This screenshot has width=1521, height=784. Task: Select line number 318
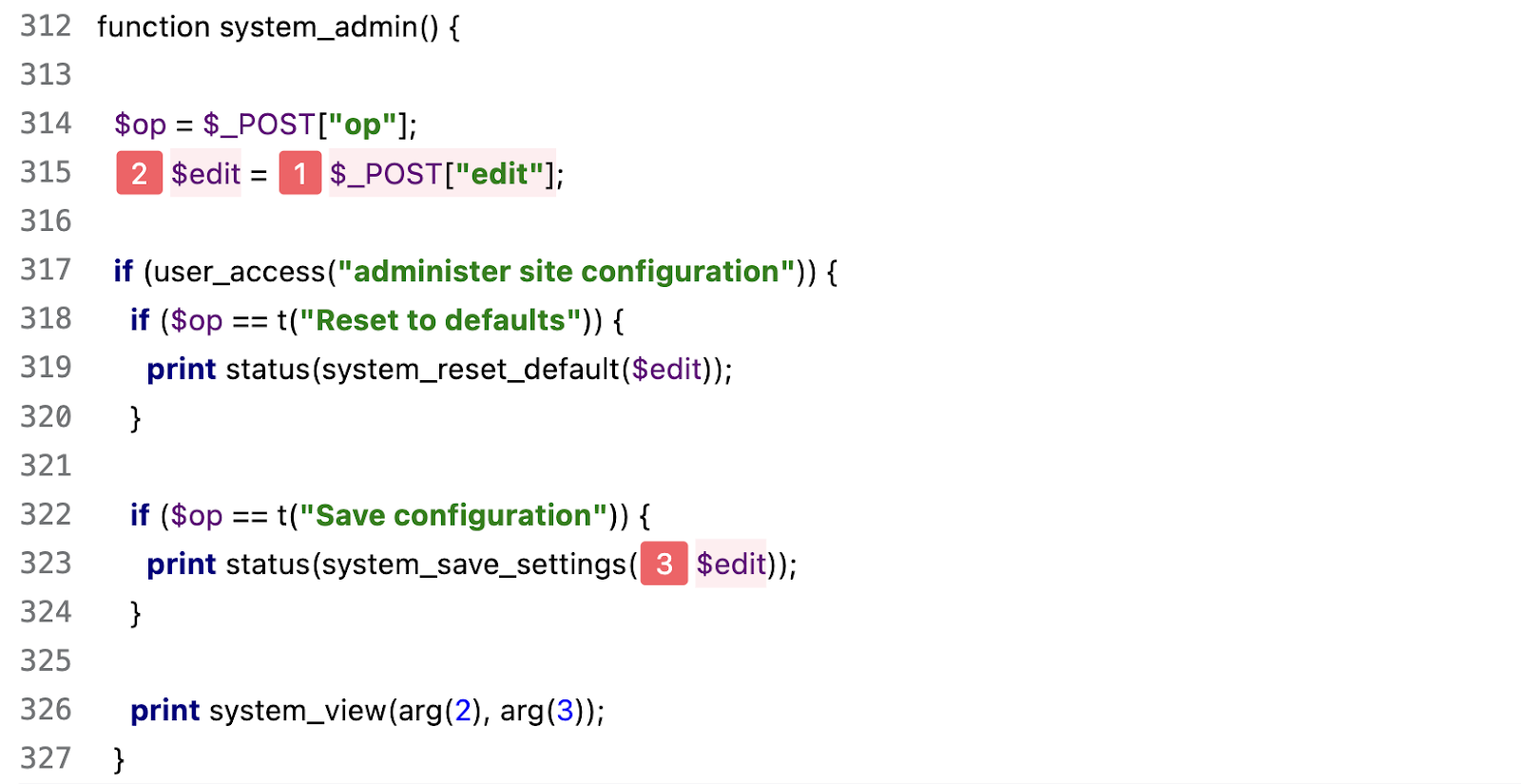pyautogui.click(x=46, y=319)
